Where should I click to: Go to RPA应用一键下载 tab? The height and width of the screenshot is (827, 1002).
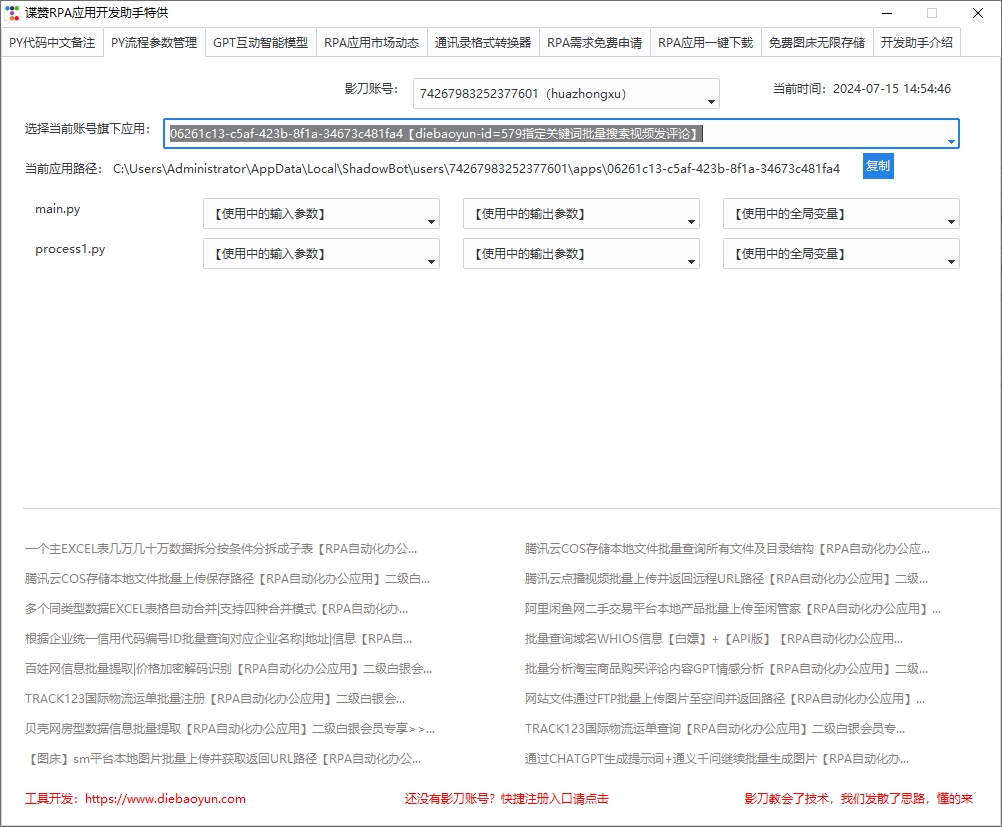[705, 43]
